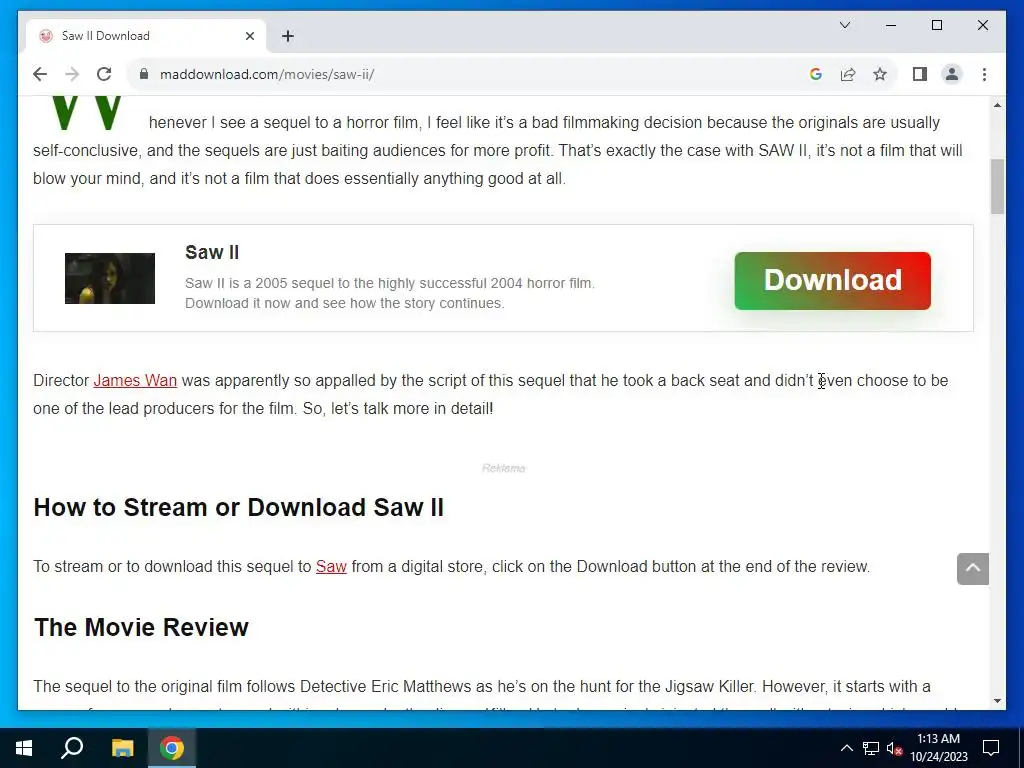Open the Chrome side panel
1024x768 pixels.
920,74
